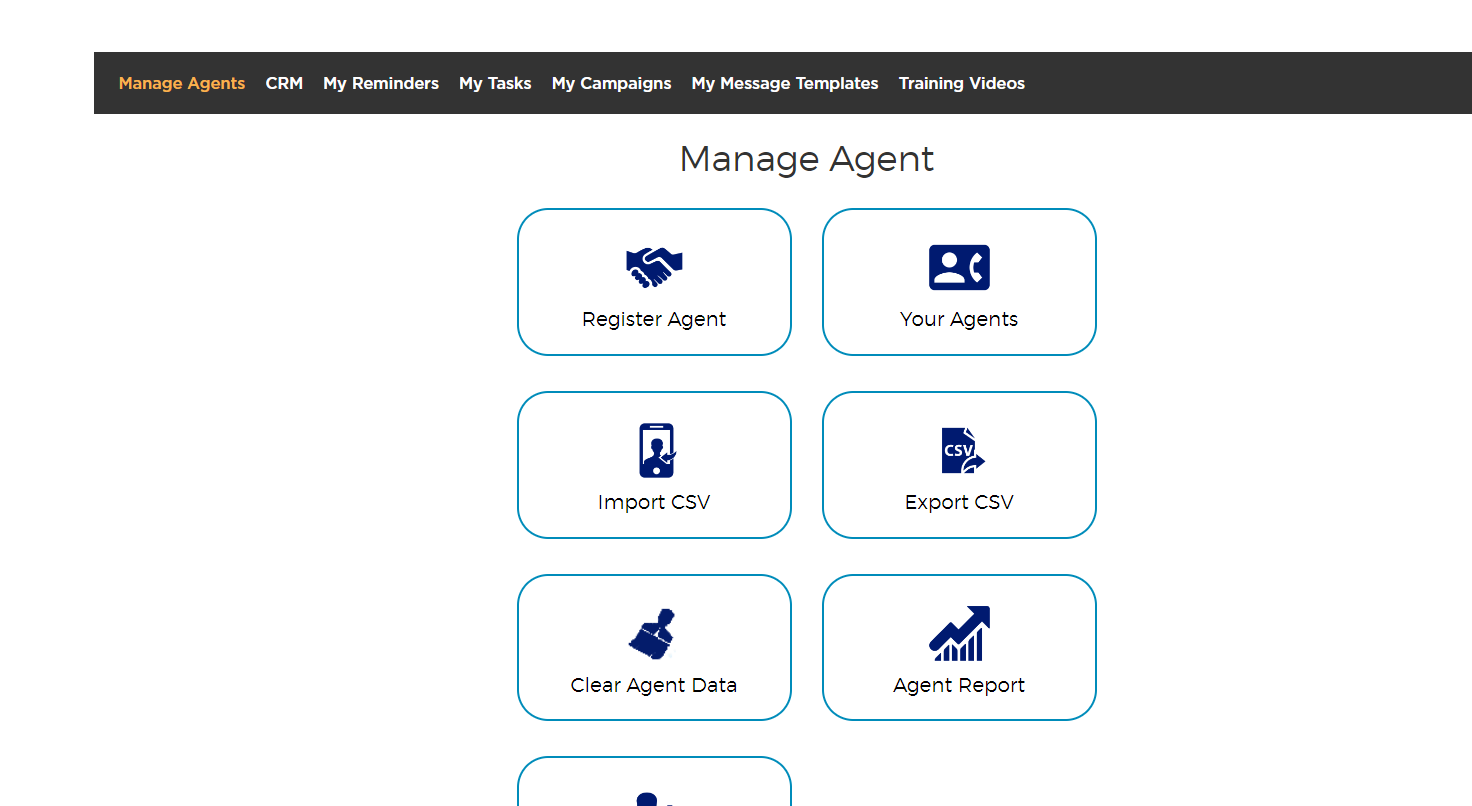Image resolution: width=1472 pixels, height=806 pixels.
Task: Click the growth chart icon for Agent Report
Action: 960,633
